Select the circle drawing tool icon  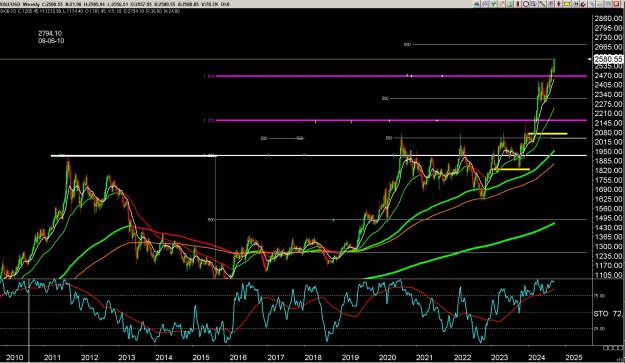tap(526, 4)
